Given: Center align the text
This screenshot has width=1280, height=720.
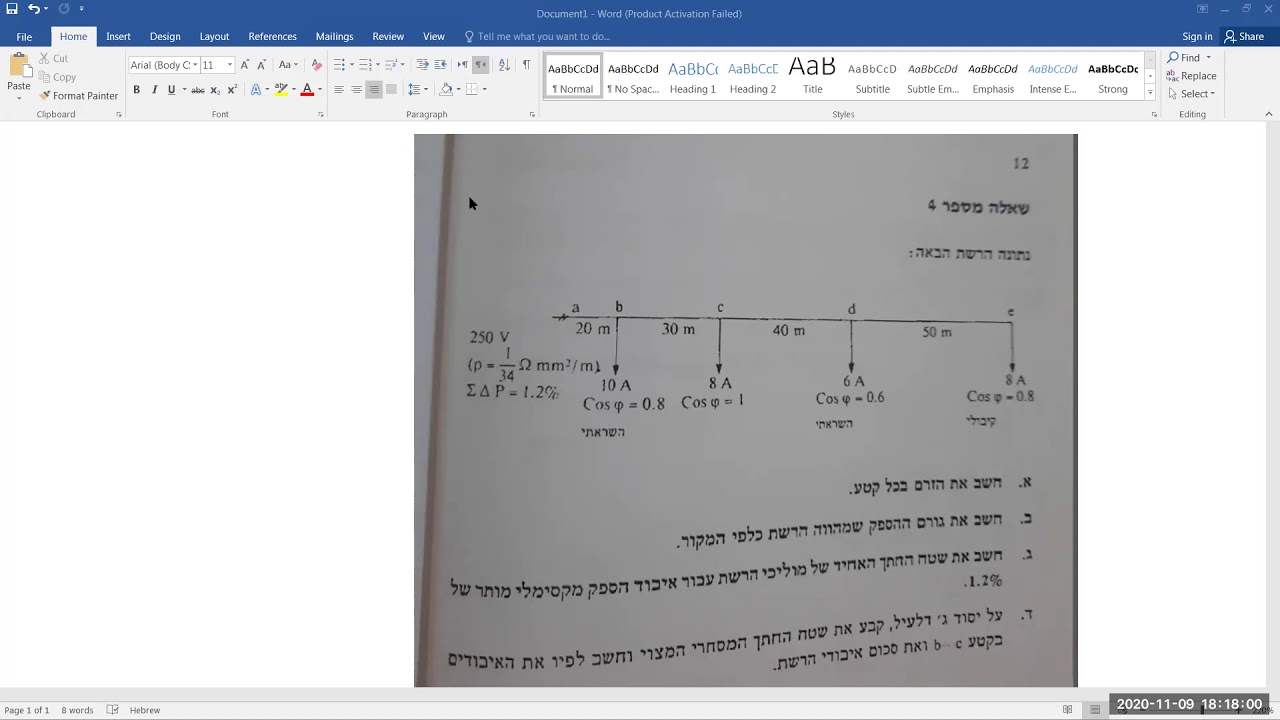Looking at the screenshot, I should [x=356, y=90].
